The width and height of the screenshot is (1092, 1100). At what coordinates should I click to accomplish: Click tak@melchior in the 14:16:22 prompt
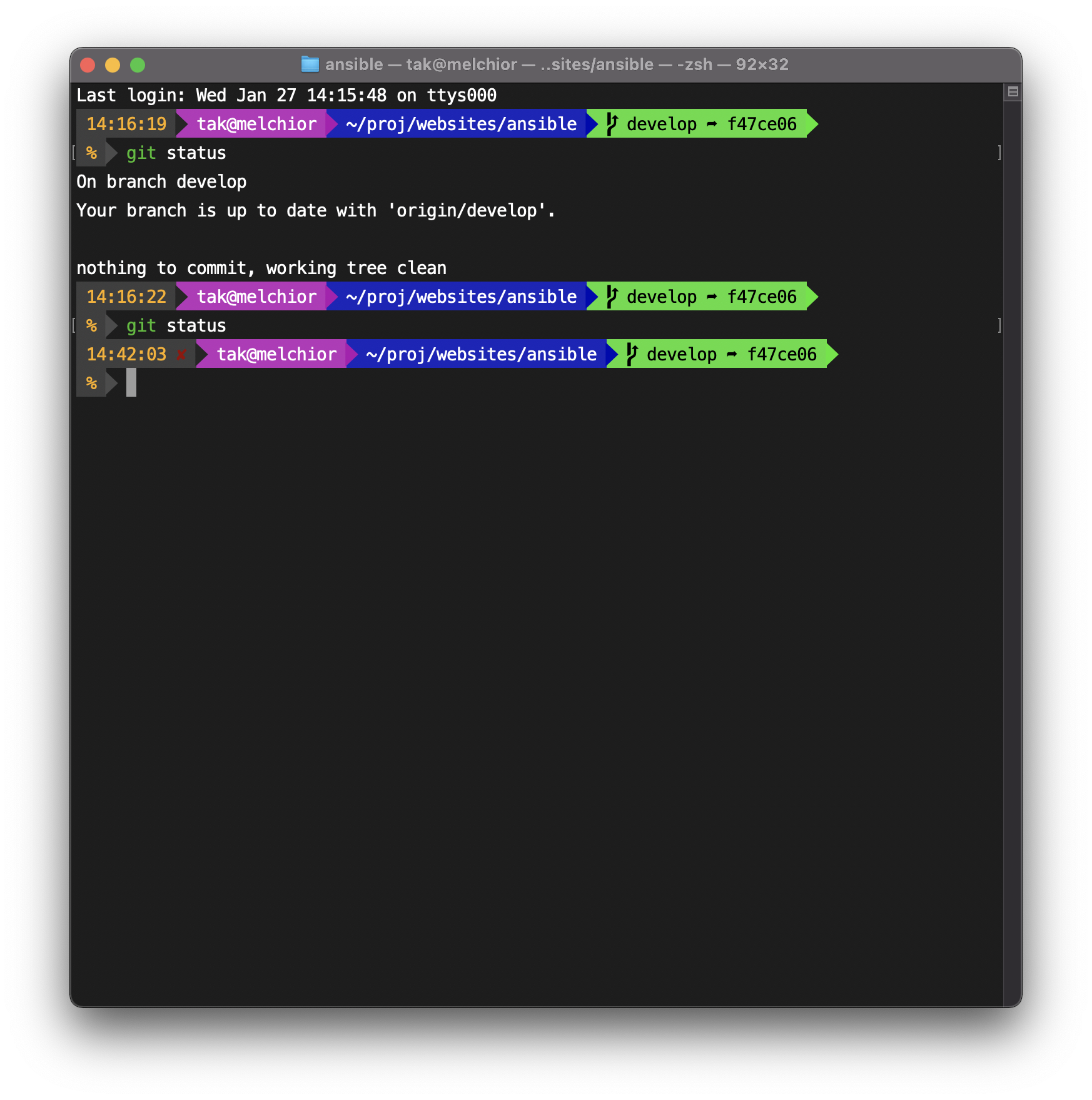pyautogui.click(x=257, y=297)
